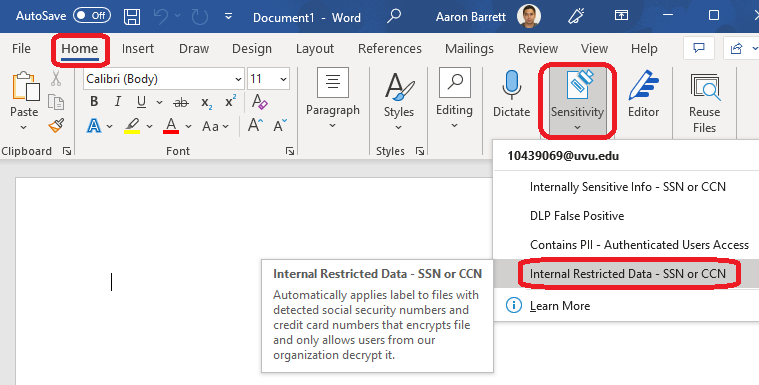Select Internally Sensitive Info - SSN or CCN
Image resolution: width=759 pixels, height=385 pixels.
627,187
